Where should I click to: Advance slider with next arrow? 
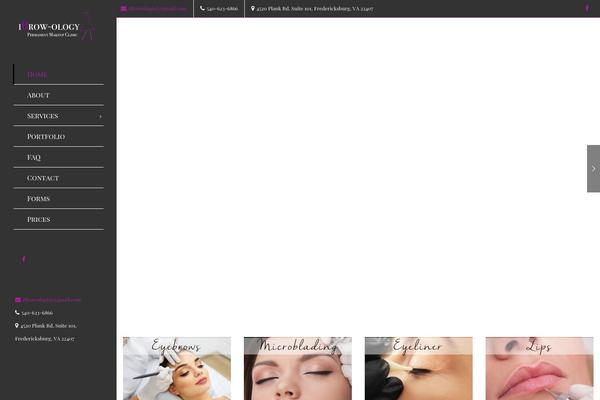click(x=593, y=168)
